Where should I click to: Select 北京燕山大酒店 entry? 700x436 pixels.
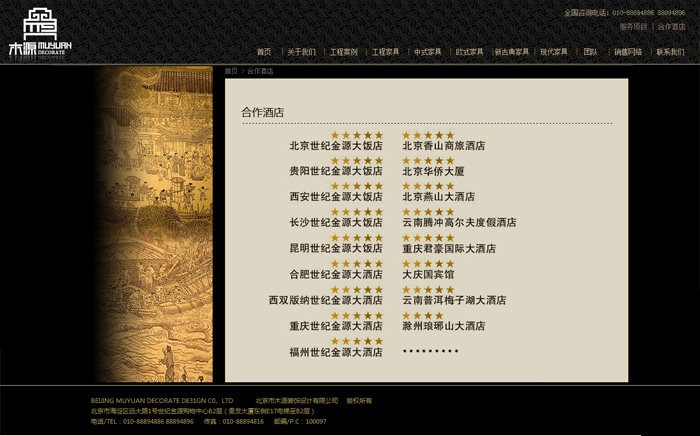click(439, 196)
